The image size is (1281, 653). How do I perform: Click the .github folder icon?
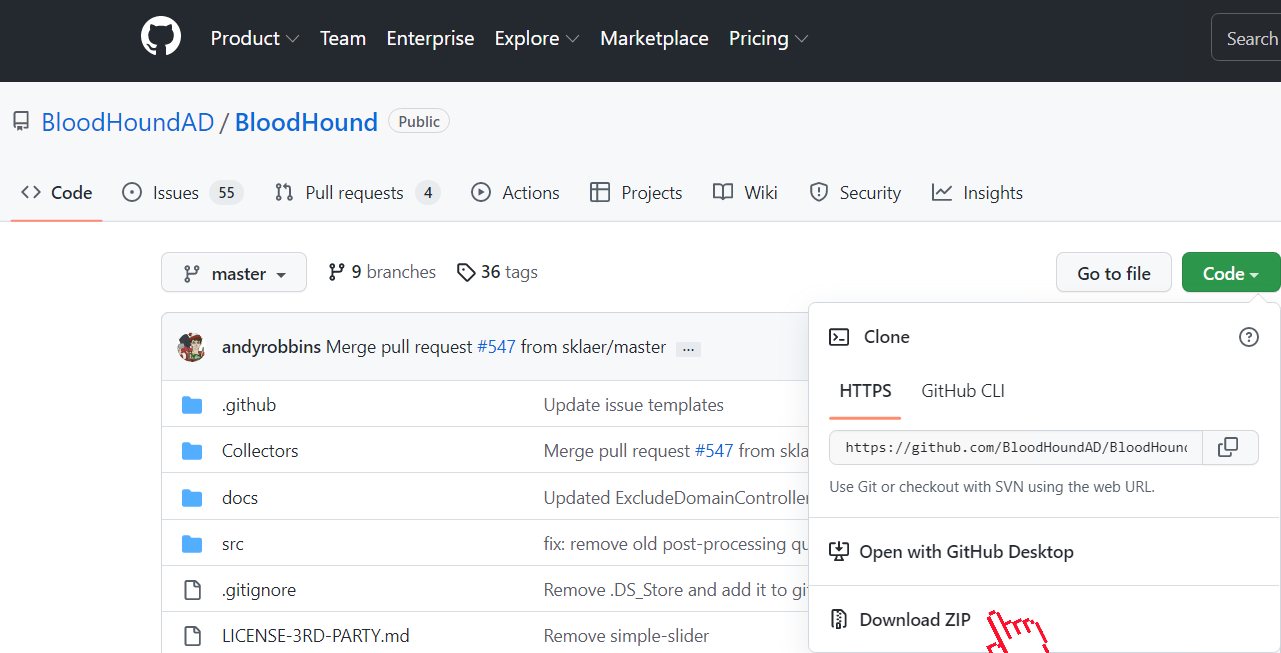point(192,405)
